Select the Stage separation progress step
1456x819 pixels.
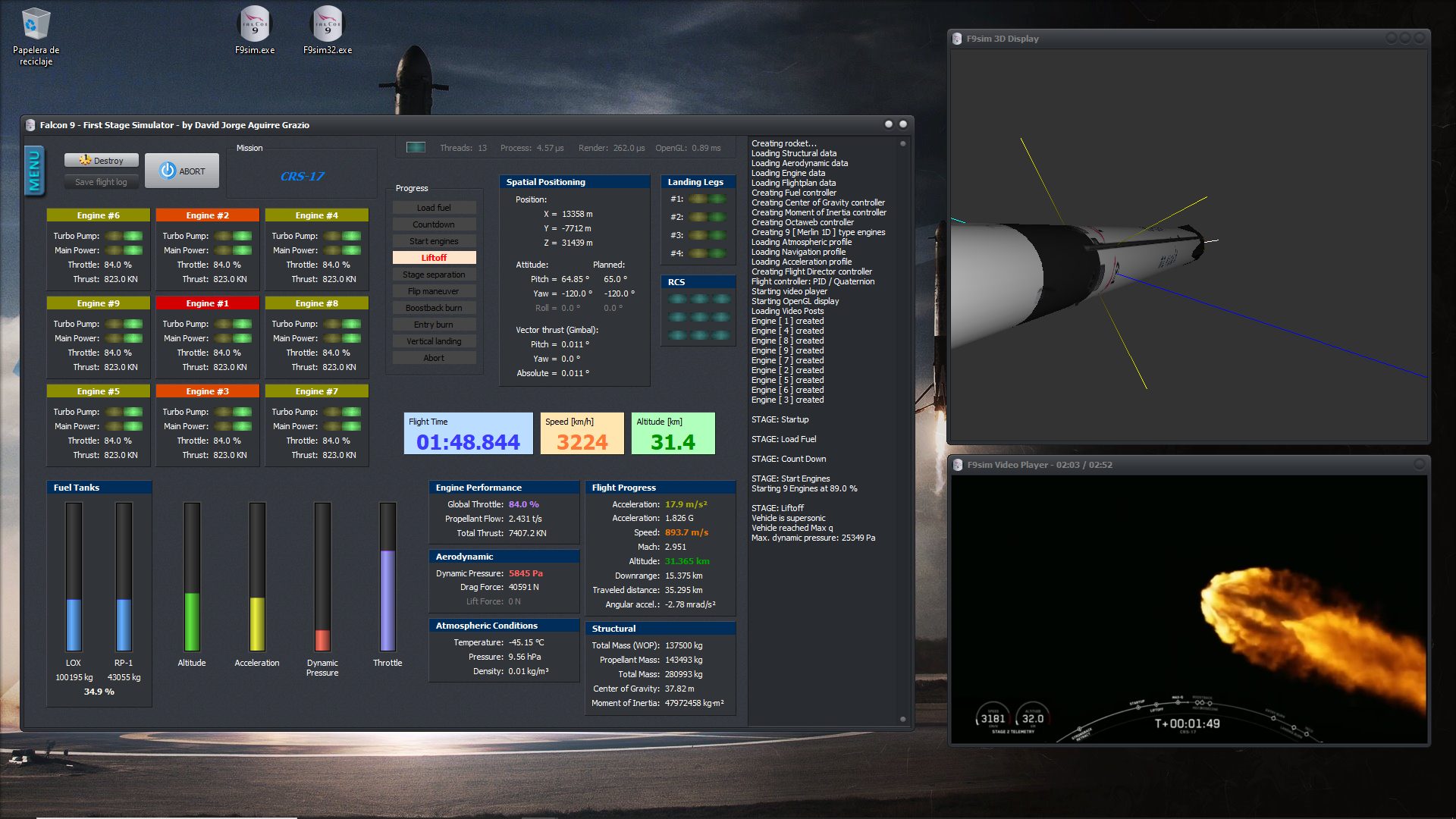tap(434, 275)
